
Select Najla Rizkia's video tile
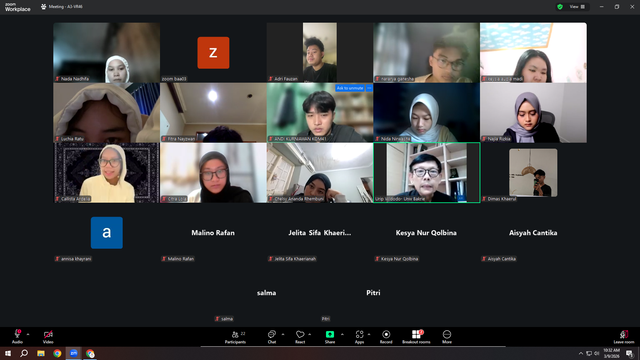[x=533, y=113]
